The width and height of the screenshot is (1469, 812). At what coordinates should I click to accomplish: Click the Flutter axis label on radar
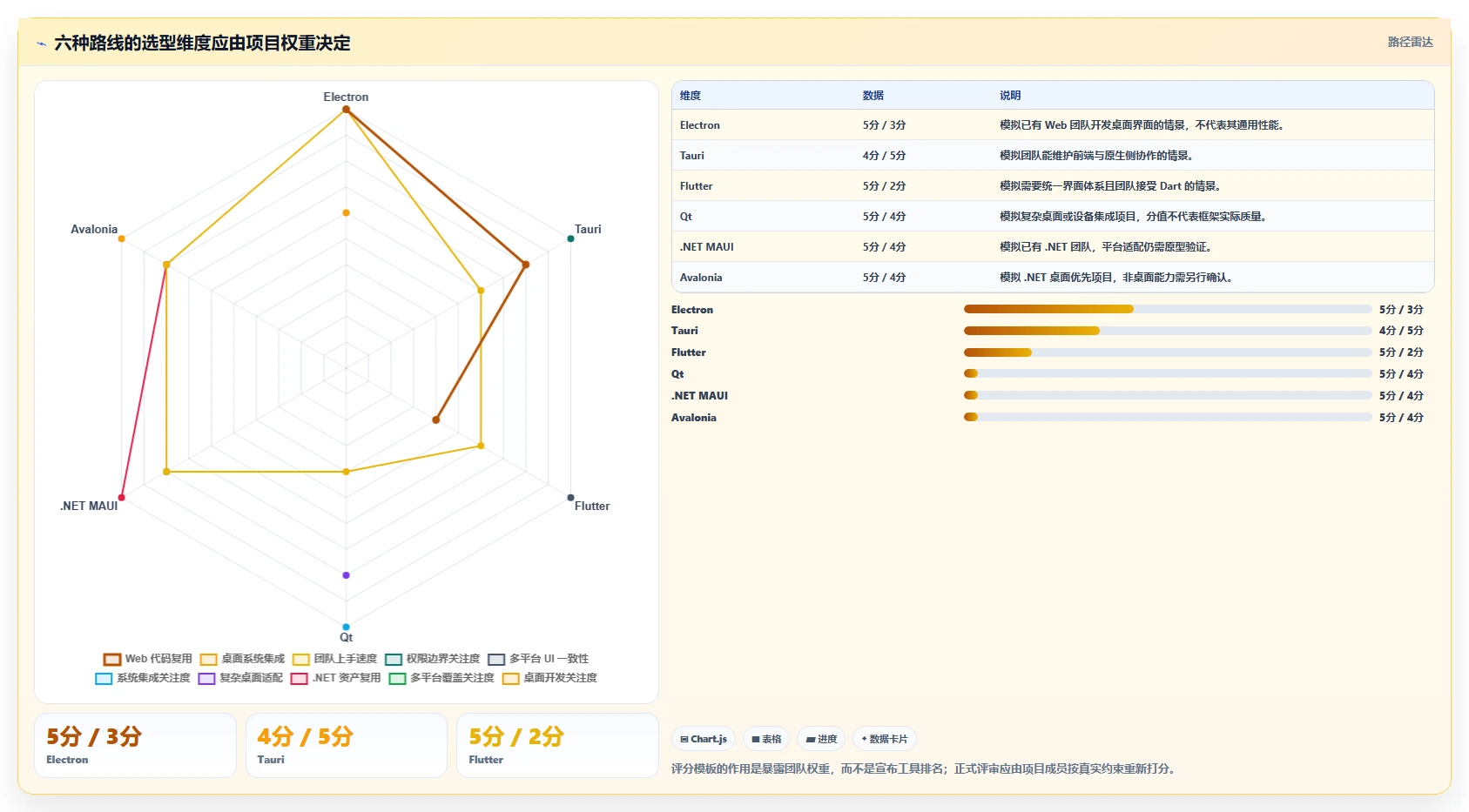tap(592, 506)
